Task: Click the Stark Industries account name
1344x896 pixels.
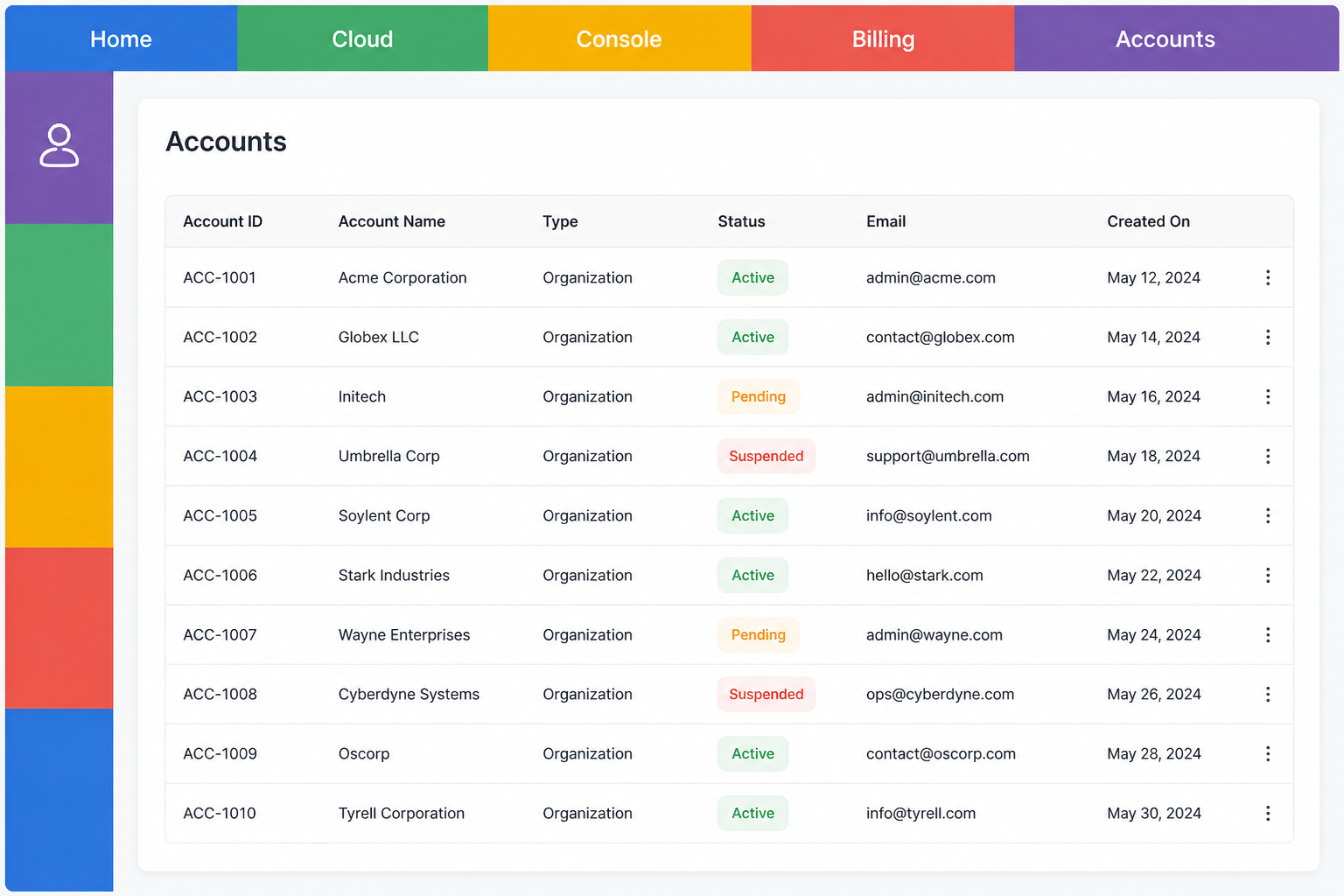Action: coord(394,575)
